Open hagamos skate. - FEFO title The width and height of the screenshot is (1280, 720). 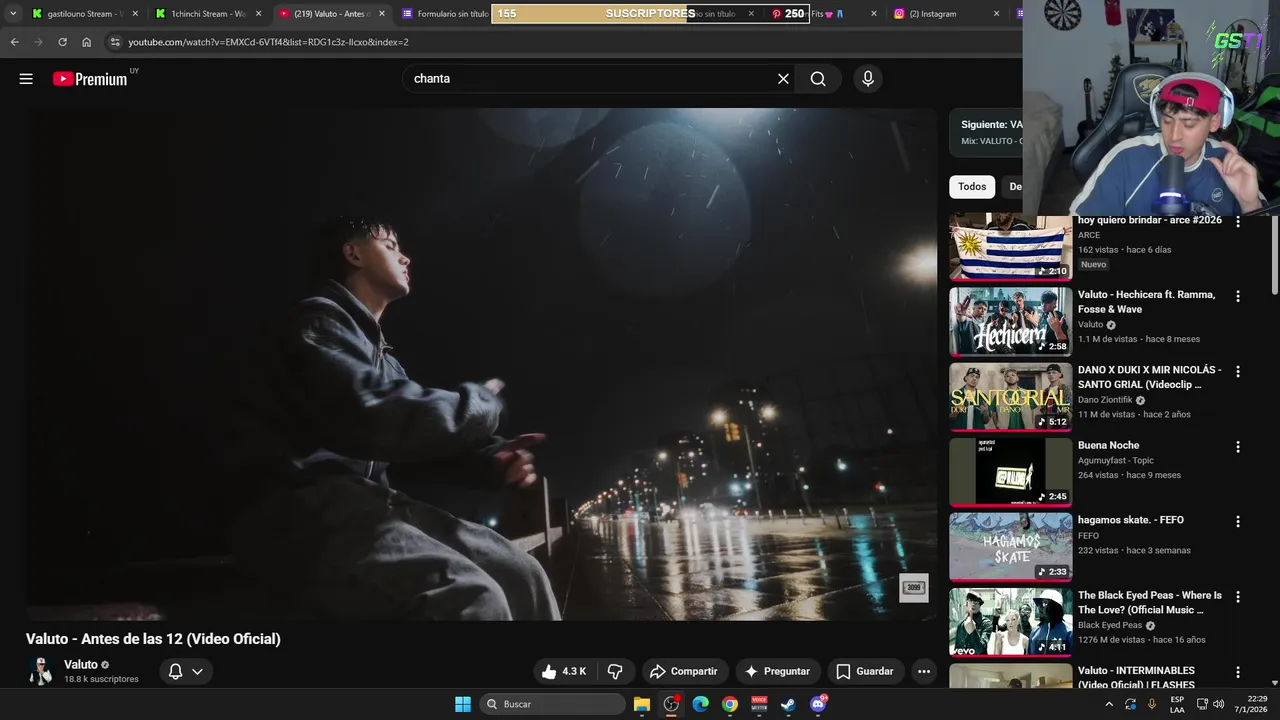click(x=1131, y=520)
